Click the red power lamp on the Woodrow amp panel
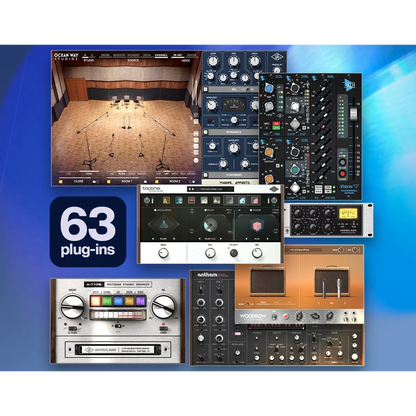This screenshot has height=416, width=416. [286, 316]
